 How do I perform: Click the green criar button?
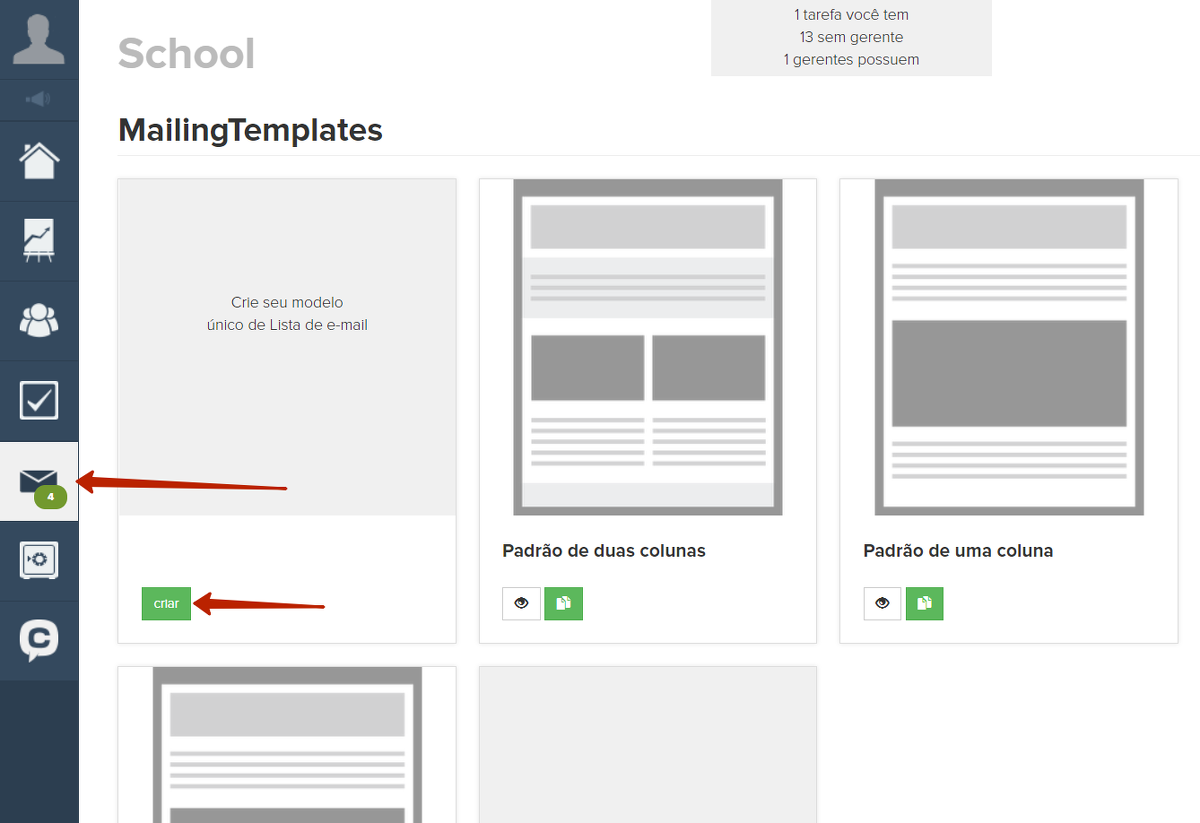(x=166, y=604)
